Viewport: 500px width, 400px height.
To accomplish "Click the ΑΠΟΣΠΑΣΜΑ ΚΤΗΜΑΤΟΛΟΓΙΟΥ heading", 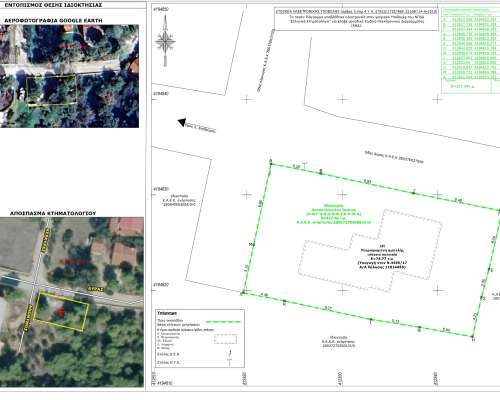I will [x=53, y=213].
